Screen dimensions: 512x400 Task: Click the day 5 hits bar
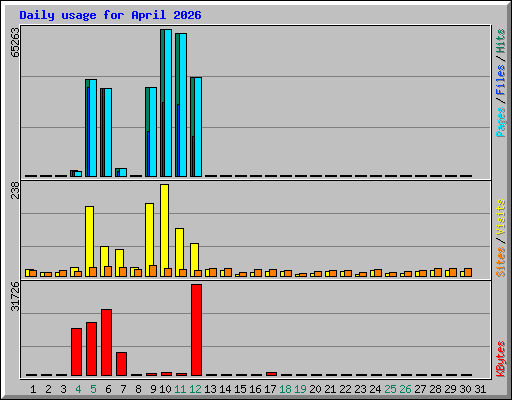point(87,128)
